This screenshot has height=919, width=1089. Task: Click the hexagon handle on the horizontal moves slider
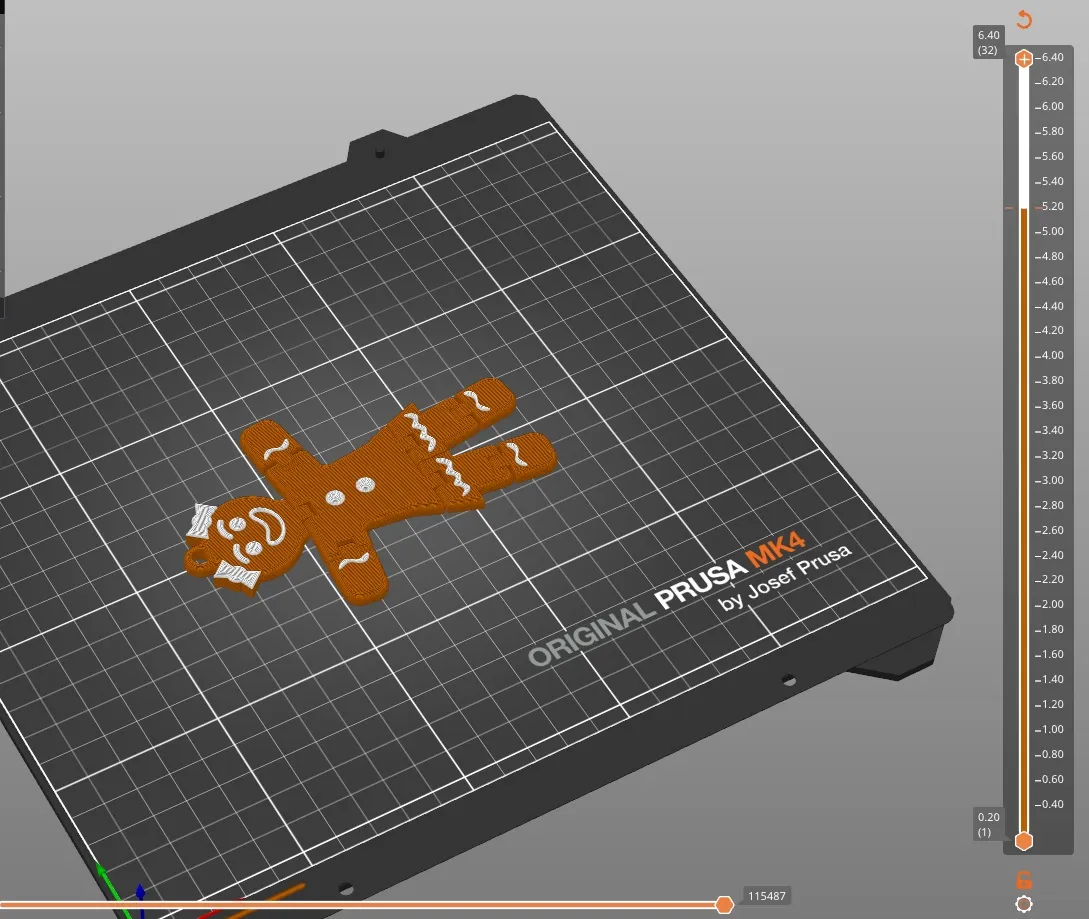(x=726, y=904)
